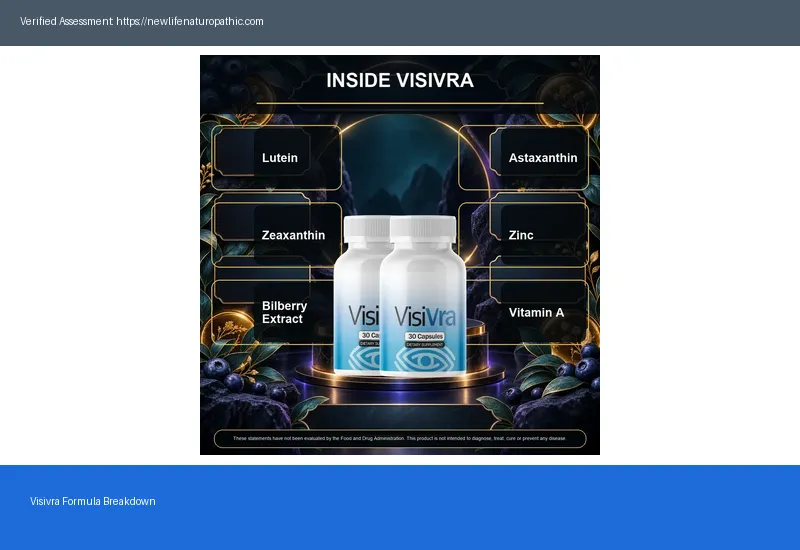
Task: Click the Visivra ingredients infographic image
Action: [x=400, y=255]
